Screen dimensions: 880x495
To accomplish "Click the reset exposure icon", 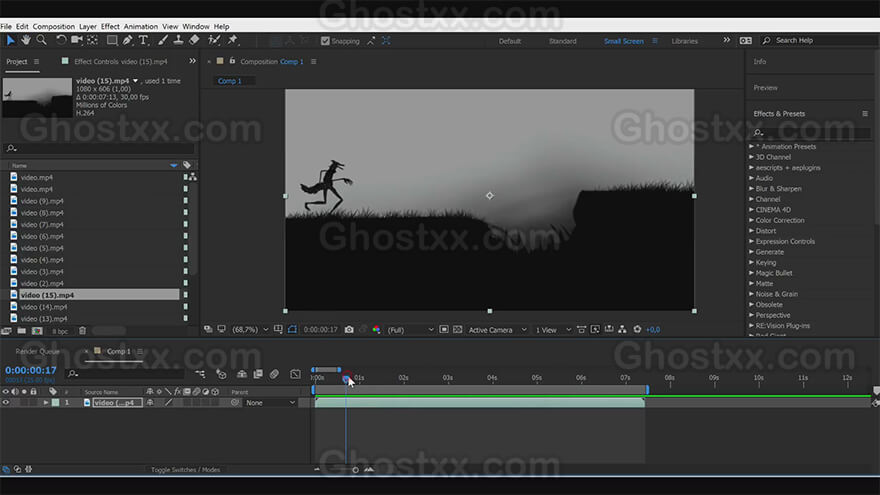I will click(637, 329).
